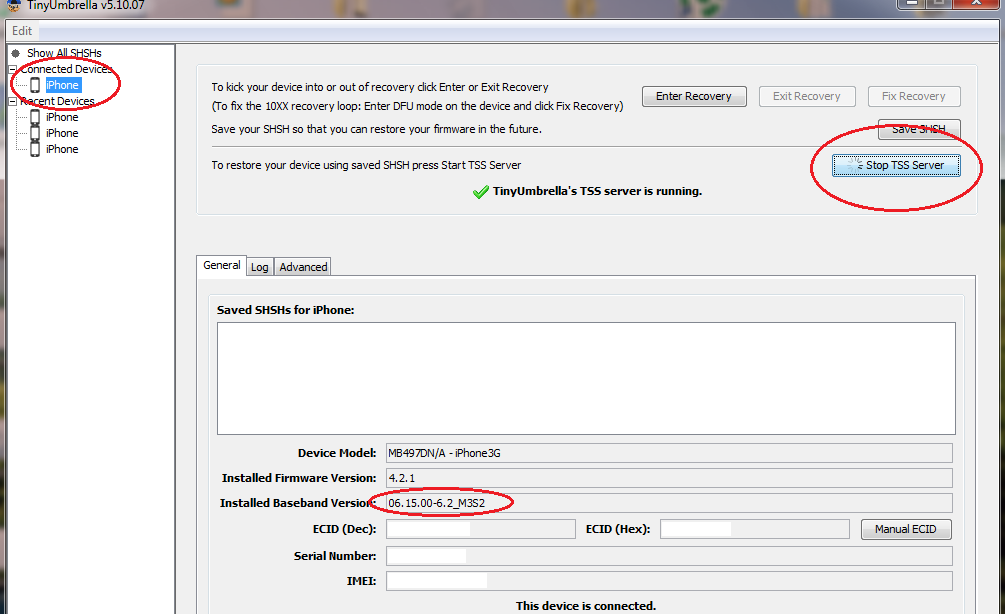Click the bullet icon beside Show All SHSHs
Image resolution: width=1005 pixels, height=614 pixels.
[x=15, y=53]
